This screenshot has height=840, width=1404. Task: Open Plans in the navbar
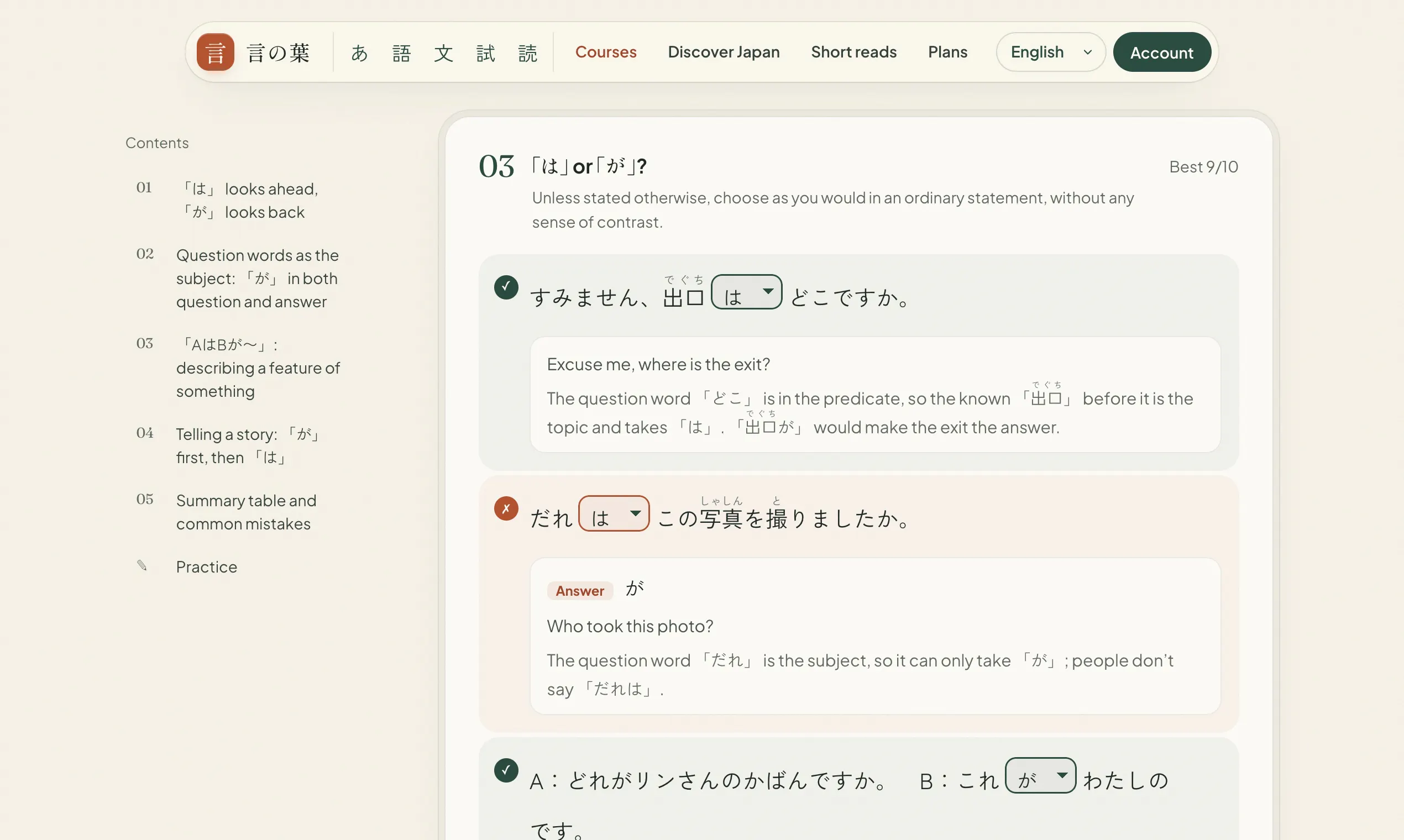tap(947, 52)
